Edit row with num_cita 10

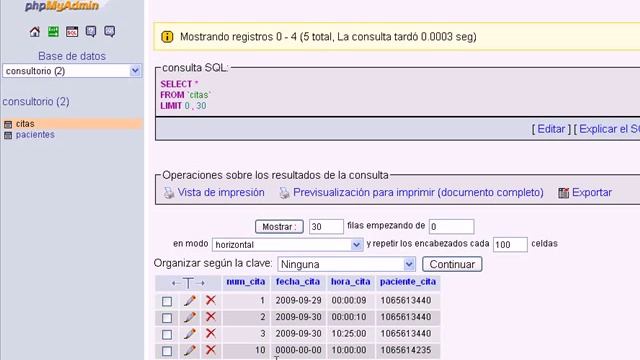click(x=189, y=350)
